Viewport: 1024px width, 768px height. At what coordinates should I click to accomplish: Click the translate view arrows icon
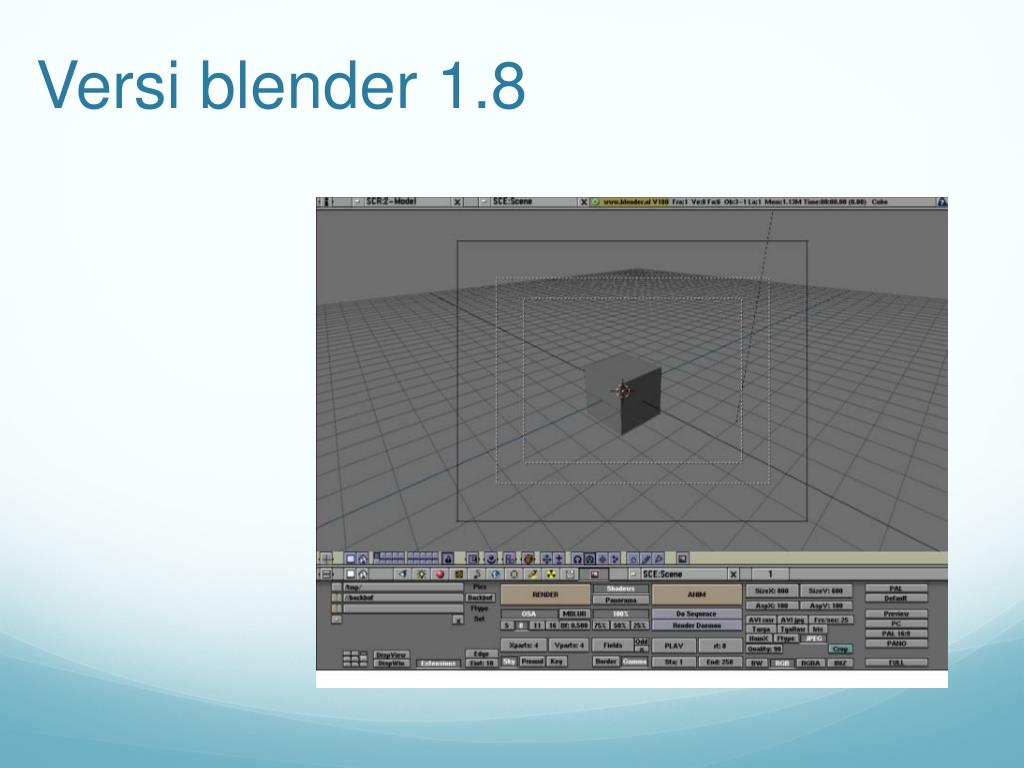(x=547, y=558)
